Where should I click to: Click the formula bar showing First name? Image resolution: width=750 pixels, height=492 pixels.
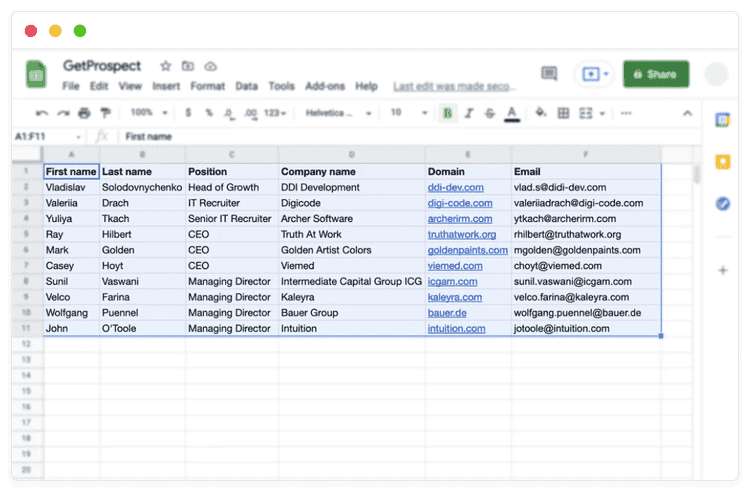click(x=411, y=137)
